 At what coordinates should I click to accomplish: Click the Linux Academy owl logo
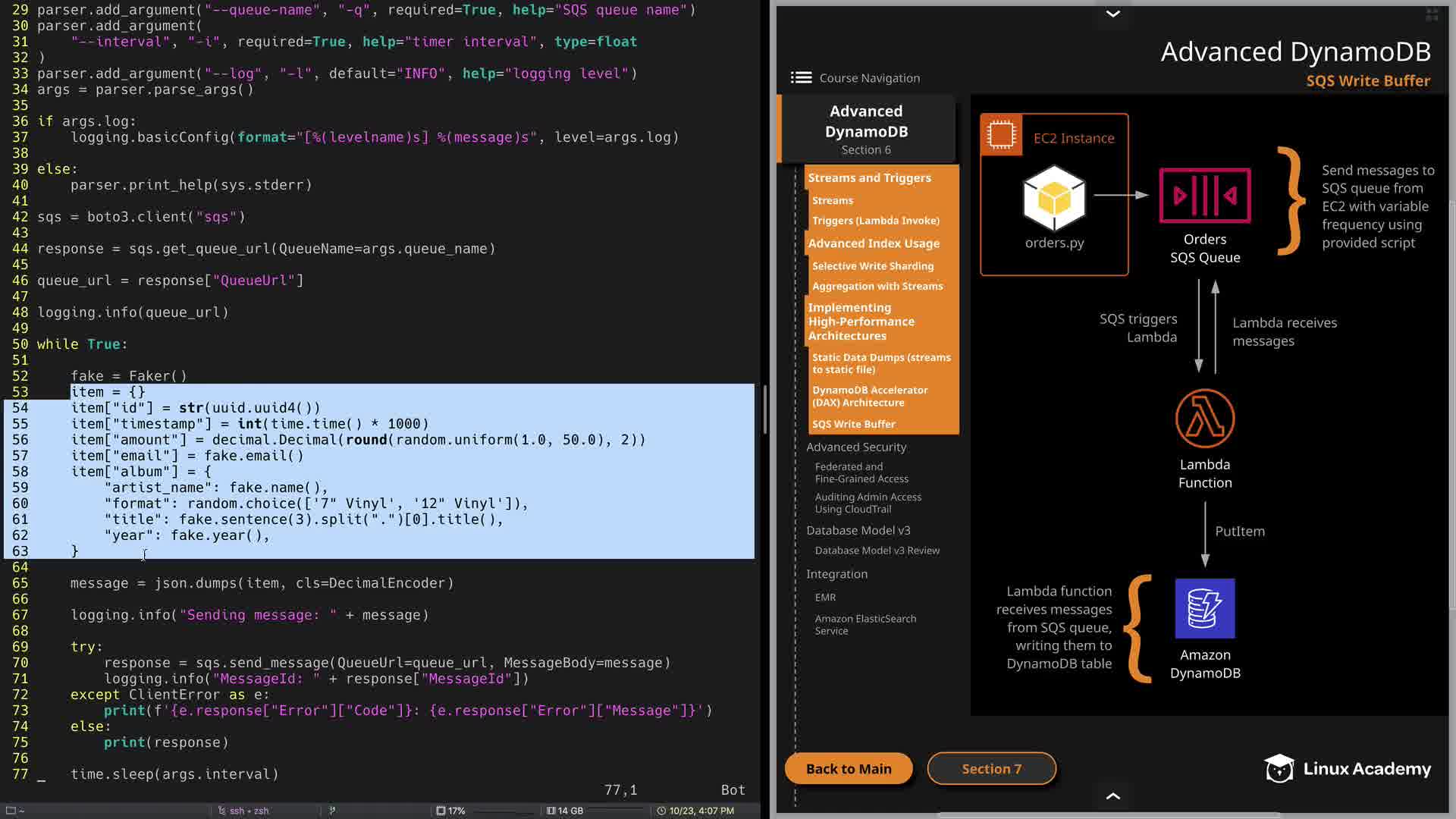[1279, 769]
